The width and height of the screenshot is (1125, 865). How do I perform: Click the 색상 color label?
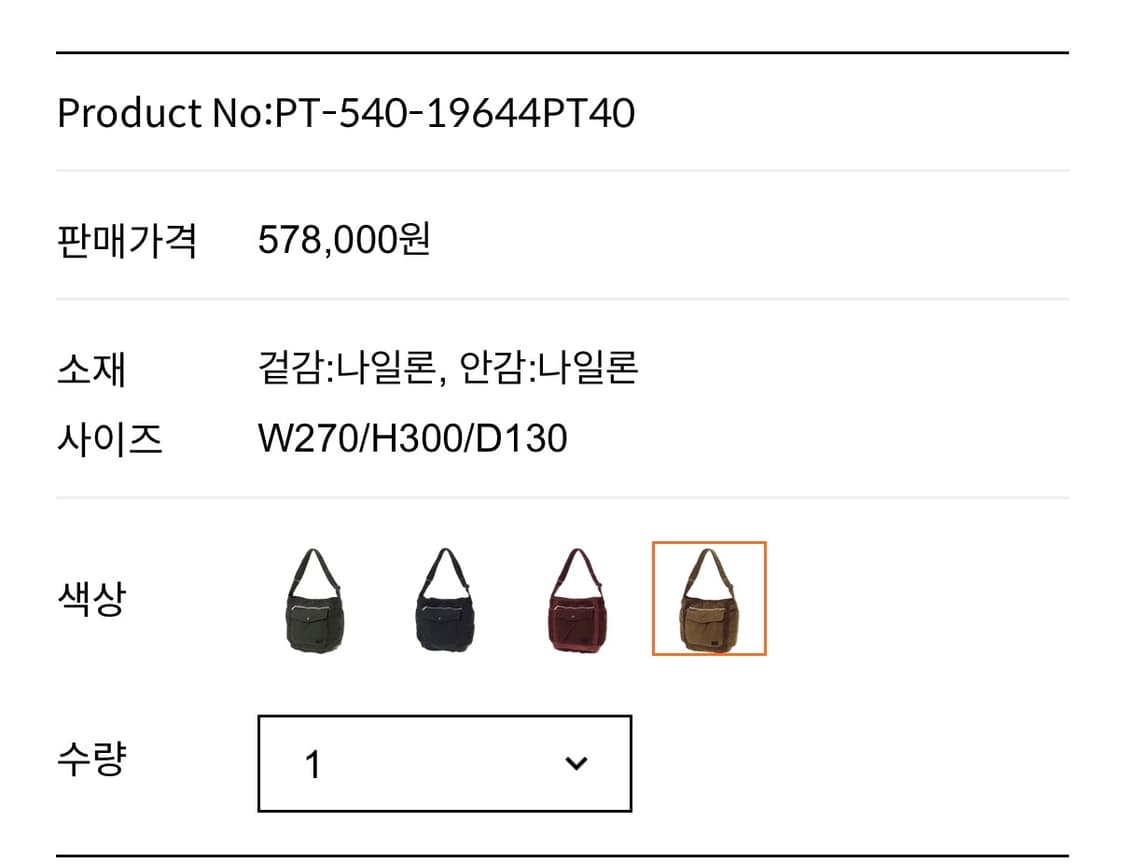(x=94, y=600)
